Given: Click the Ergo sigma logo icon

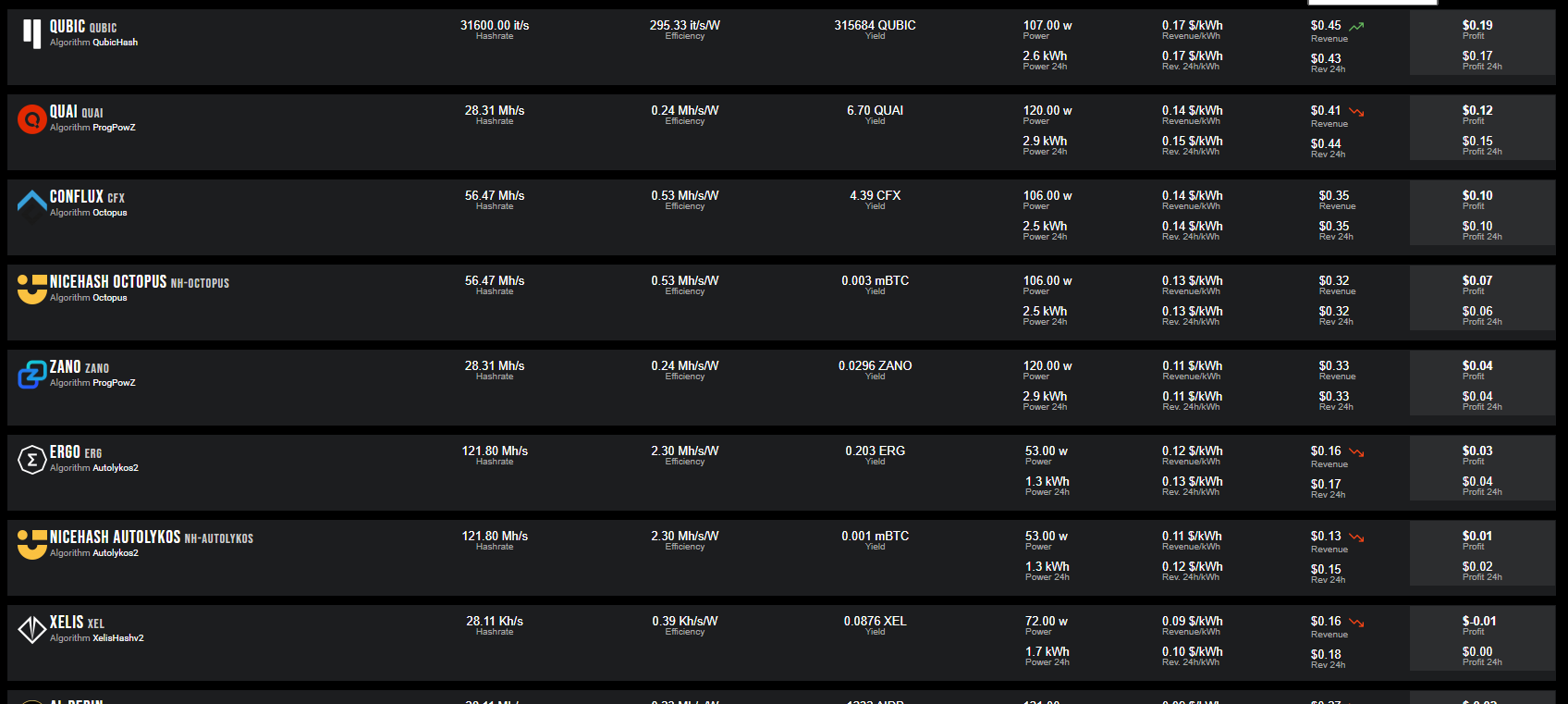Looking at the screenshot, I should 32,459.
